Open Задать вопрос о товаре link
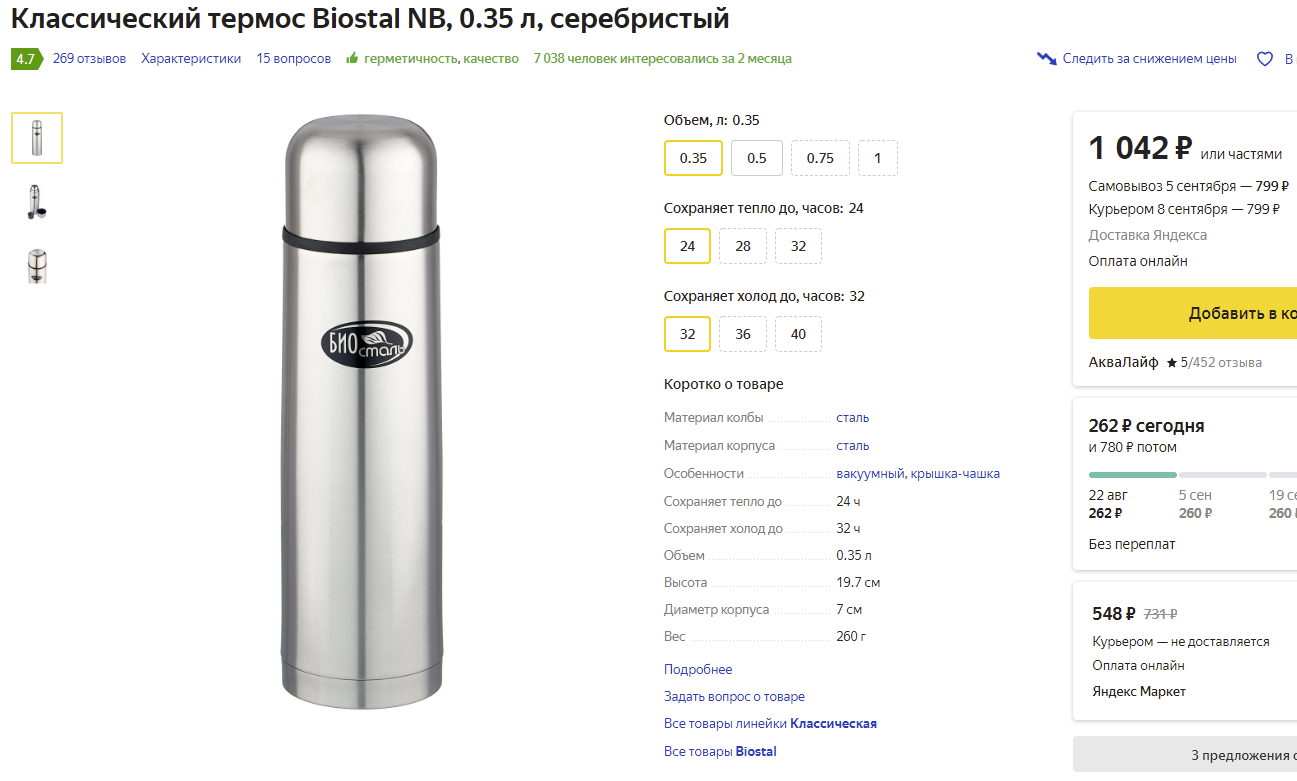 (734, 697)
